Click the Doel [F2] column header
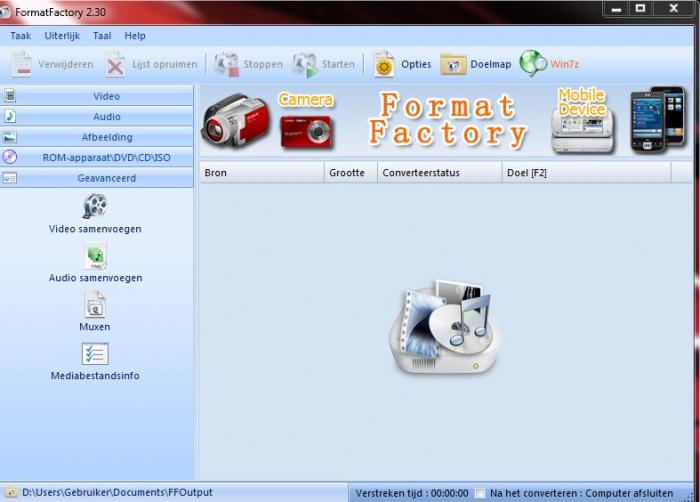Image resolution: width=700 pixels, height=502 pixels. coord(587,173)
